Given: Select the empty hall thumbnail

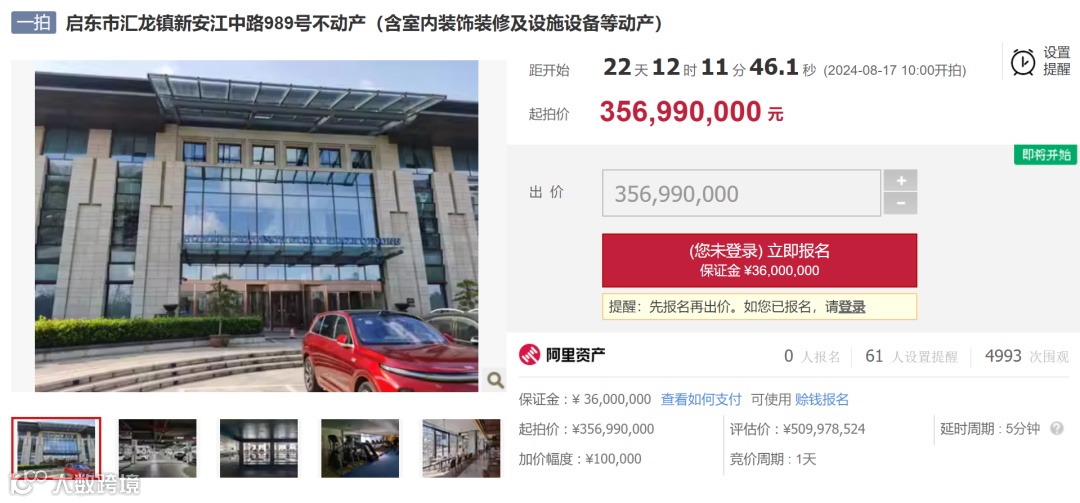Looking at the screenshot, I should coord(259,448).
